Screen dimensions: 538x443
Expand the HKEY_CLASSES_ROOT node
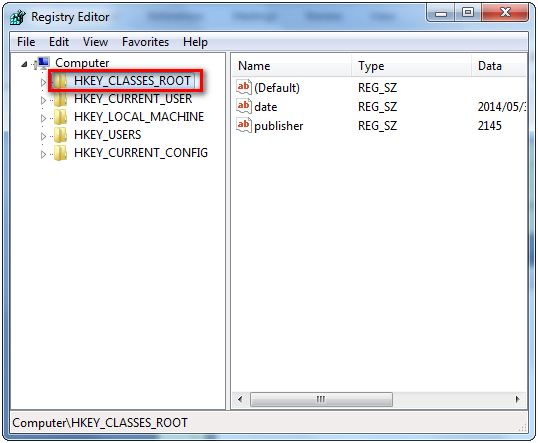click(x=43, y=82)
